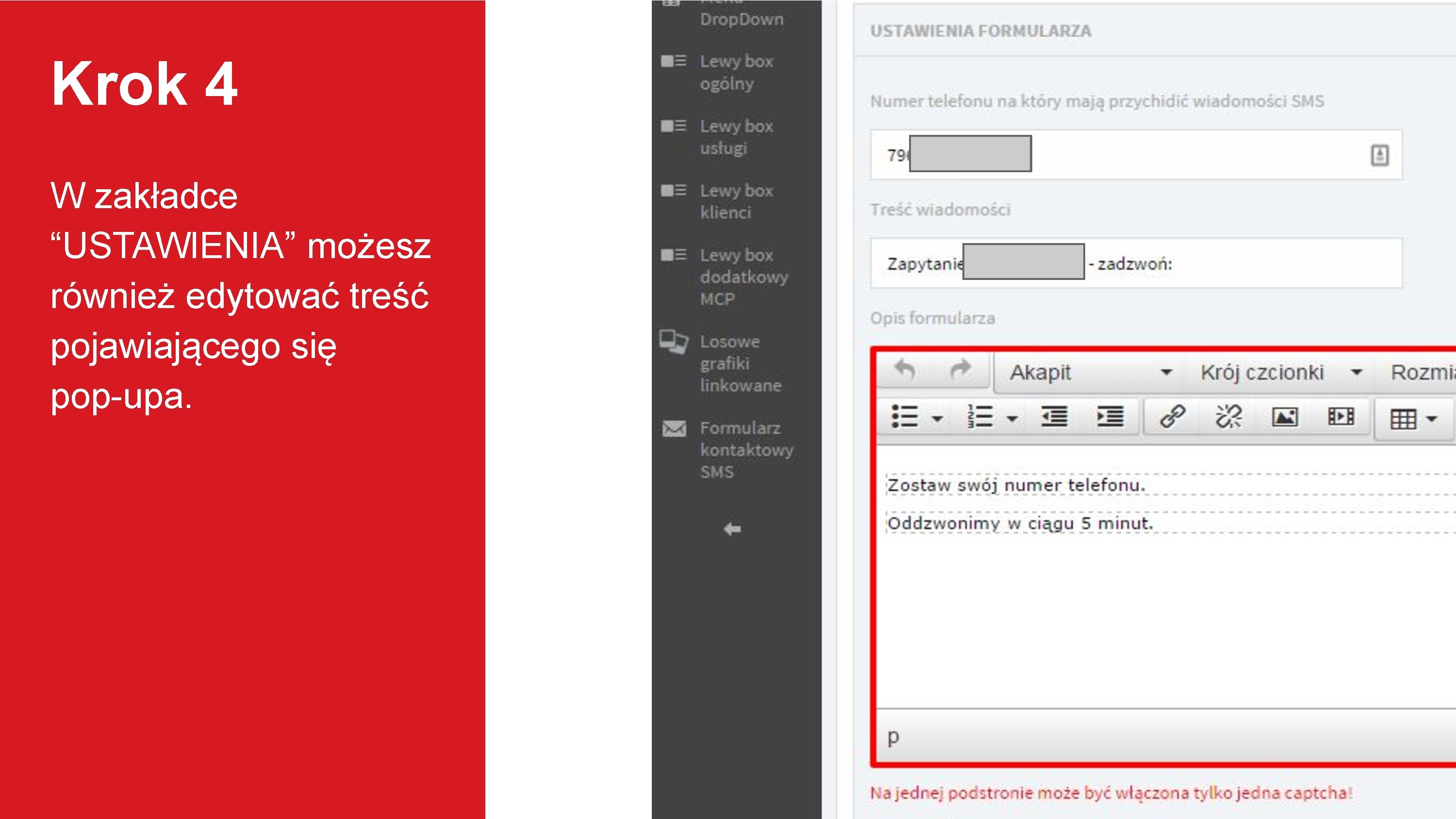Open Lewy box ogólny in sidebar

(x=736, y=72)
